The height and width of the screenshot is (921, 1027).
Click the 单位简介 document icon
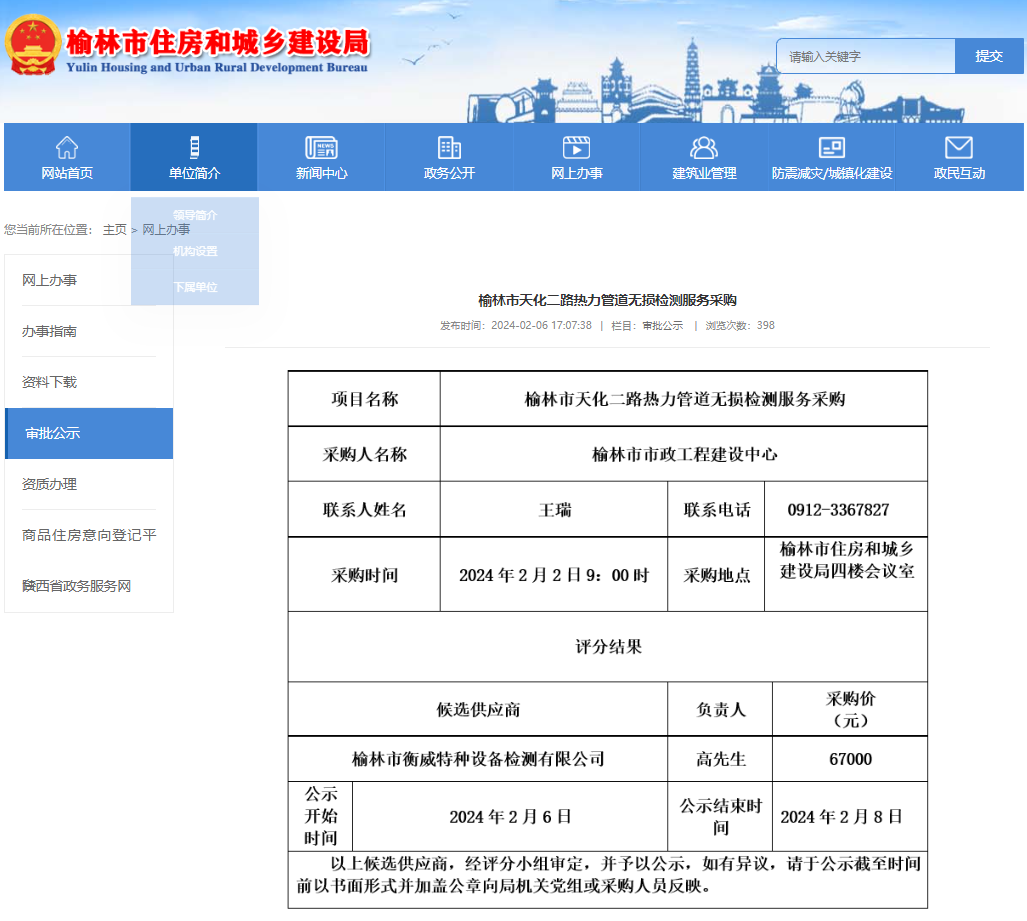point(195,147)
